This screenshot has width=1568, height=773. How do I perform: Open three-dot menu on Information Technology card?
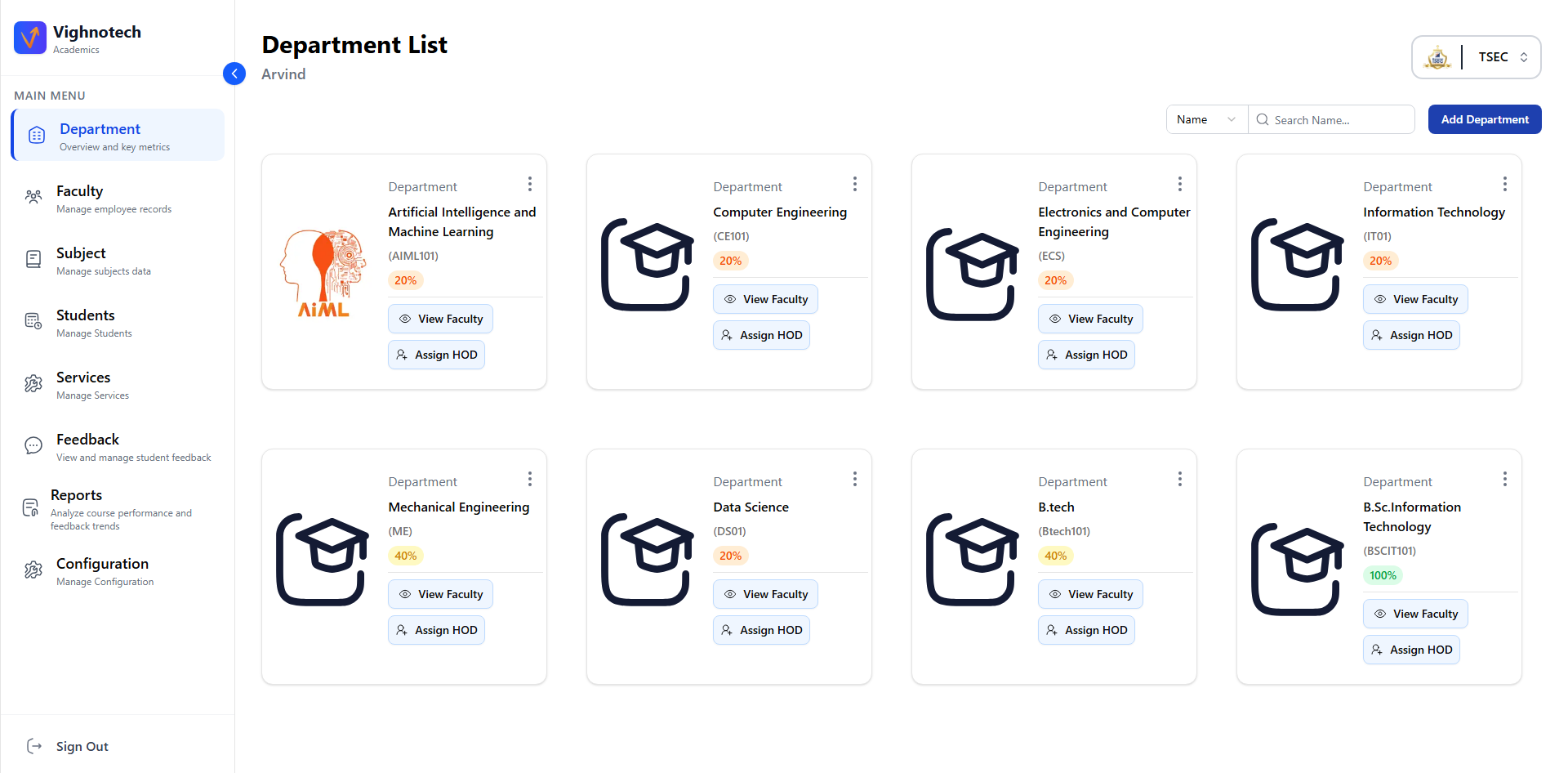(1504, 185)
